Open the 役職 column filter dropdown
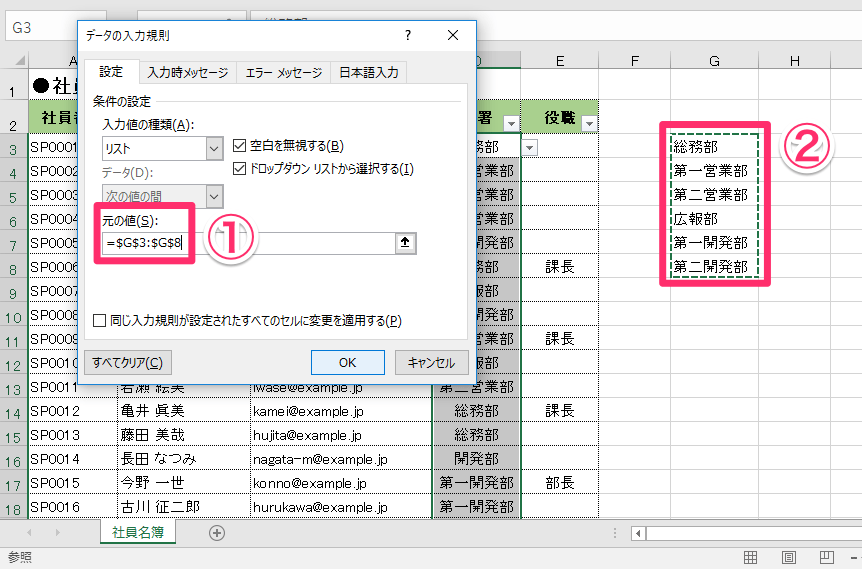 pos(589,123)
